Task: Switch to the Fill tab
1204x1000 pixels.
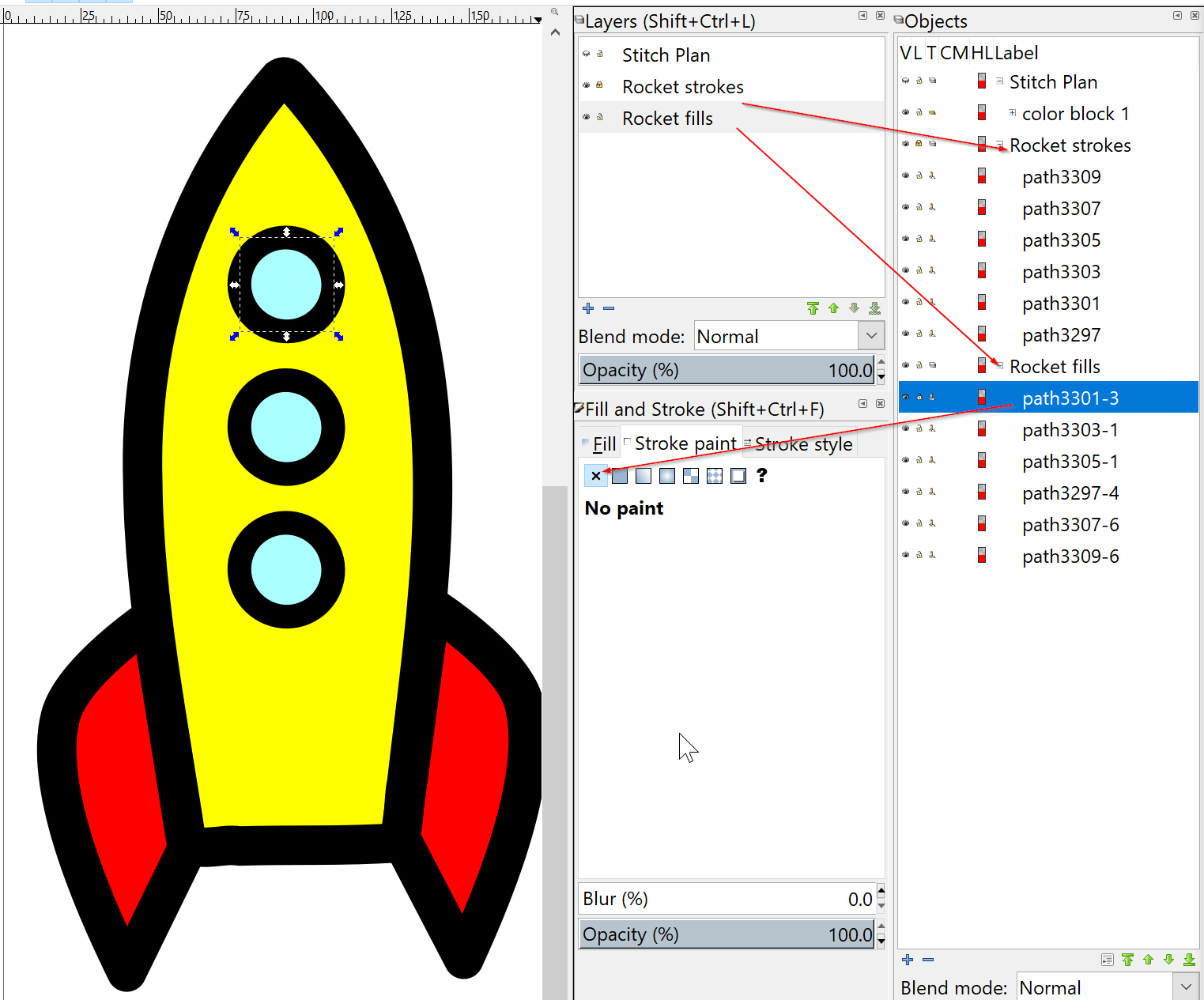Action: coord(604,444)
